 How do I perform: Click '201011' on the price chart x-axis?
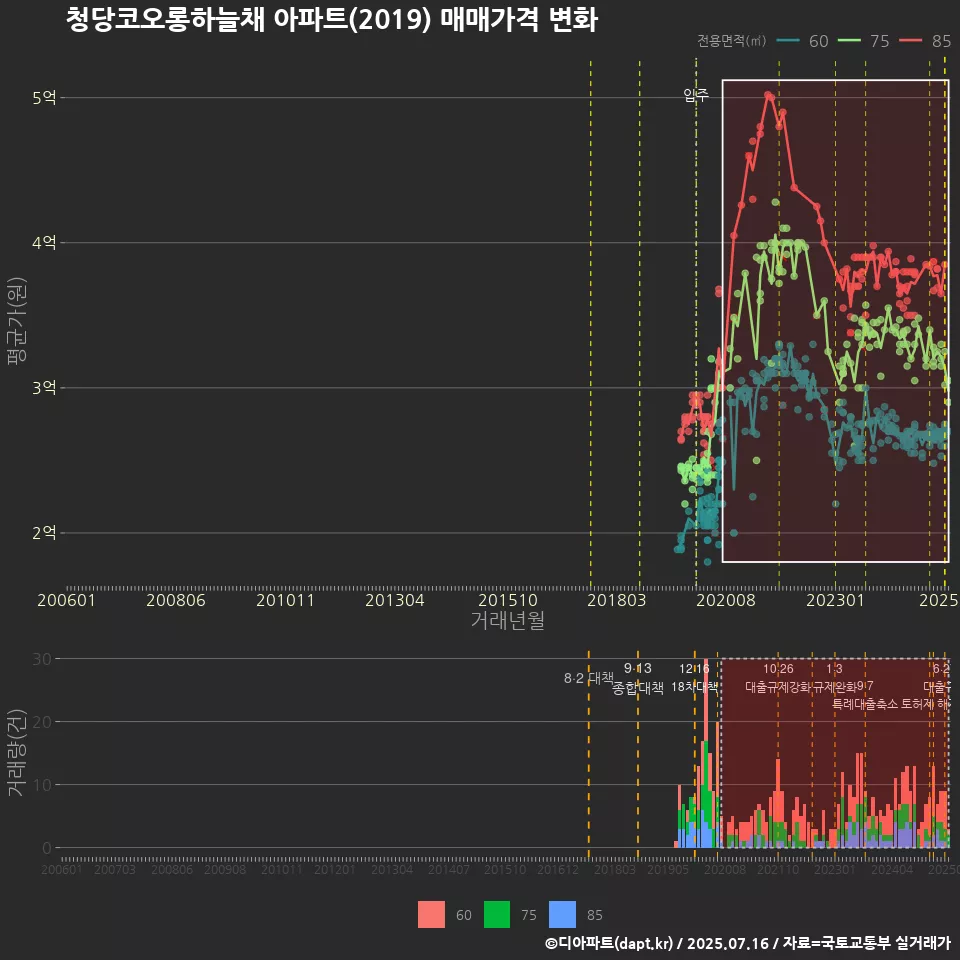click(x=285, y=600)
